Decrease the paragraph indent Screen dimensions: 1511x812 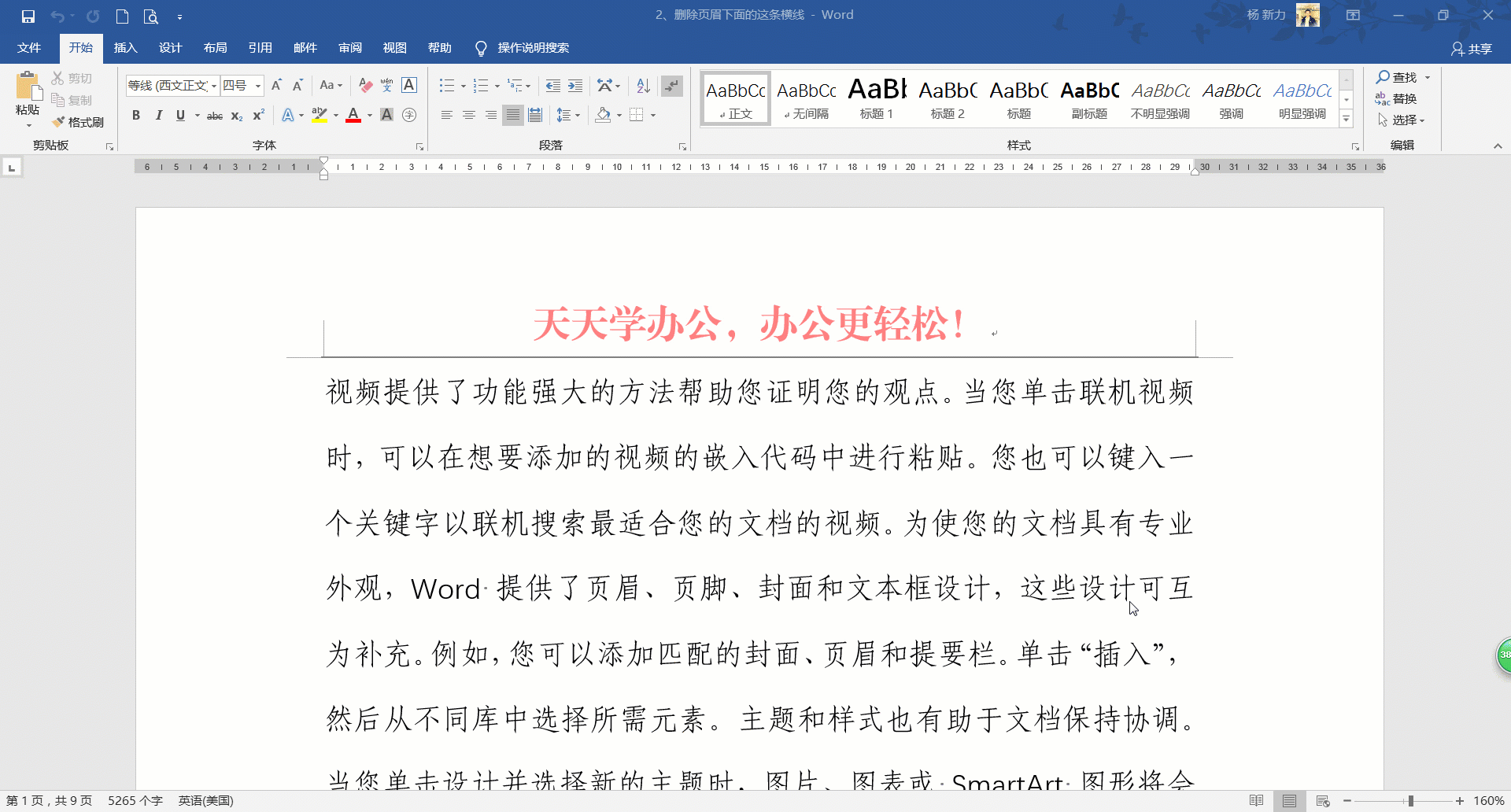coord(553,85)
